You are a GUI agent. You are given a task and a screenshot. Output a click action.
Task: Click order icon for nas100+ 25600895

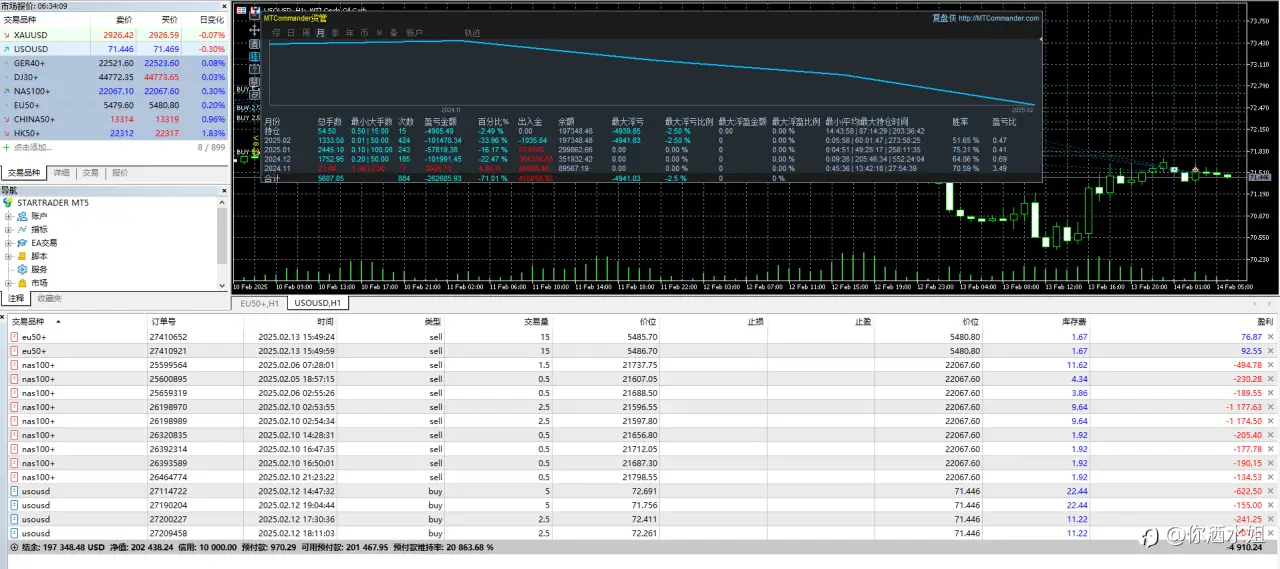(x=13, y=379)
